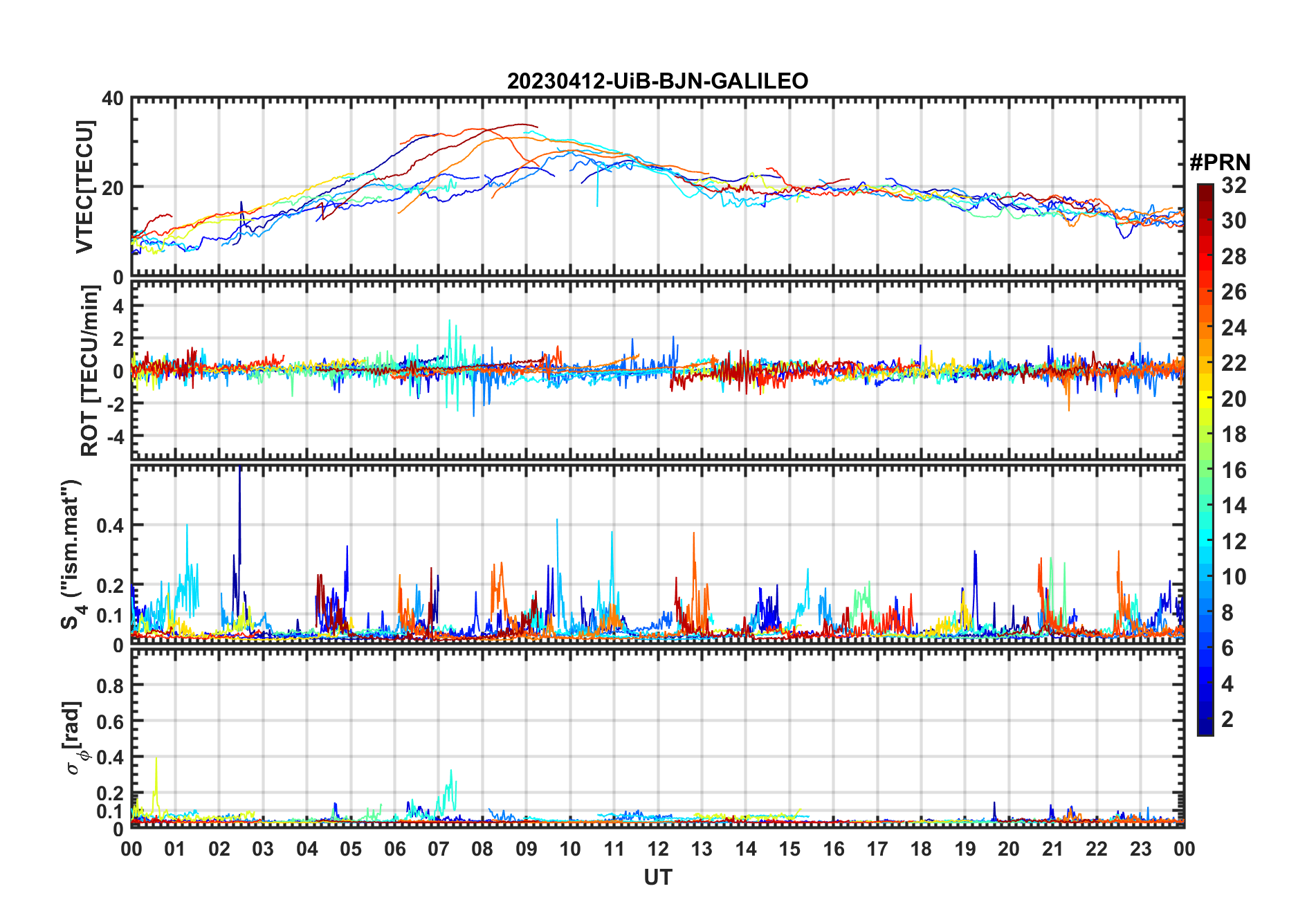Click PRN colorbar tick label 16
Viewport: 1316px width, 920px height.
(x=1234, y=470)
